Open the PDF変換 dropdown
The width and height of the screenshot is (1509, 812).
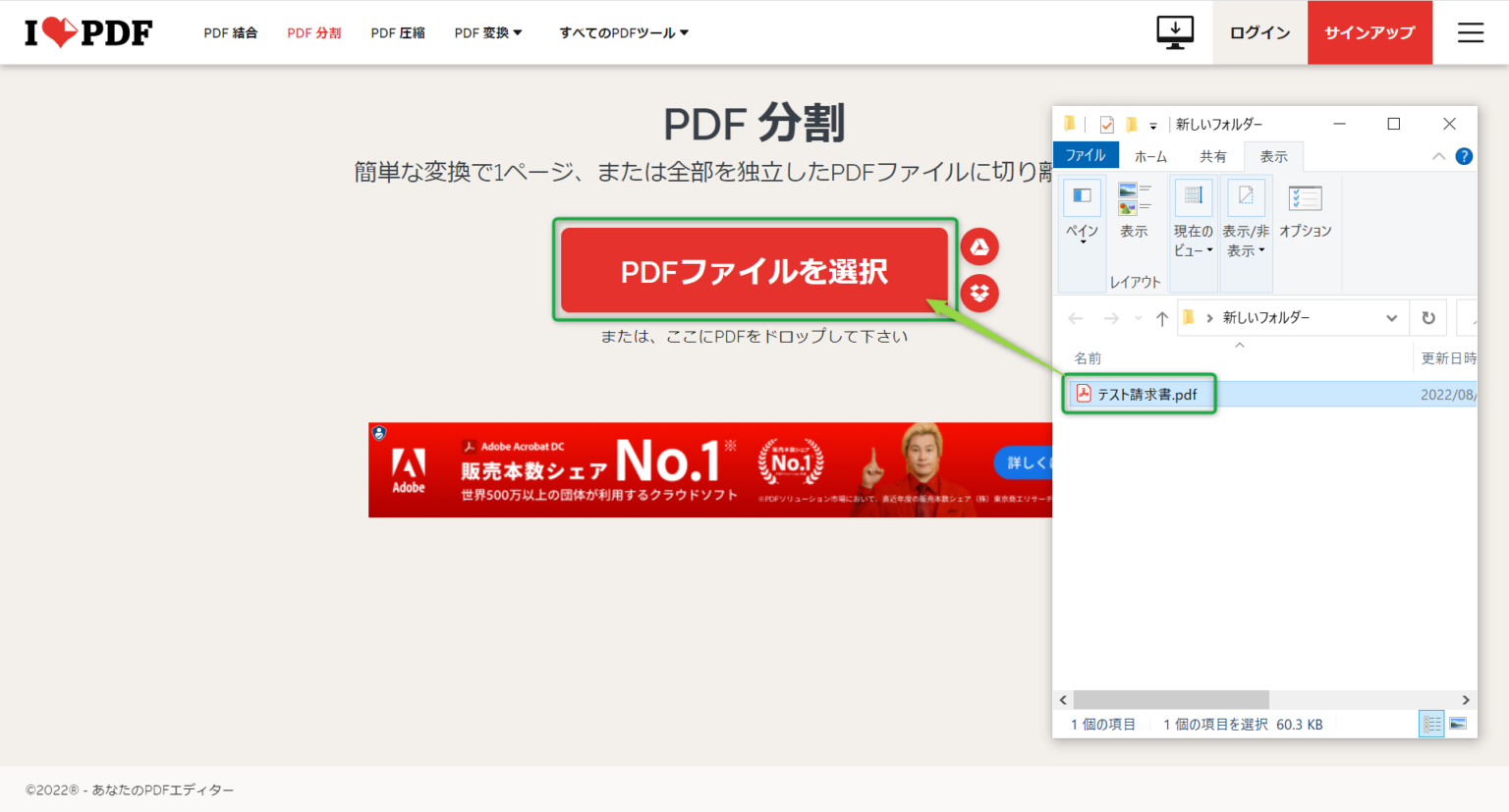488,31
